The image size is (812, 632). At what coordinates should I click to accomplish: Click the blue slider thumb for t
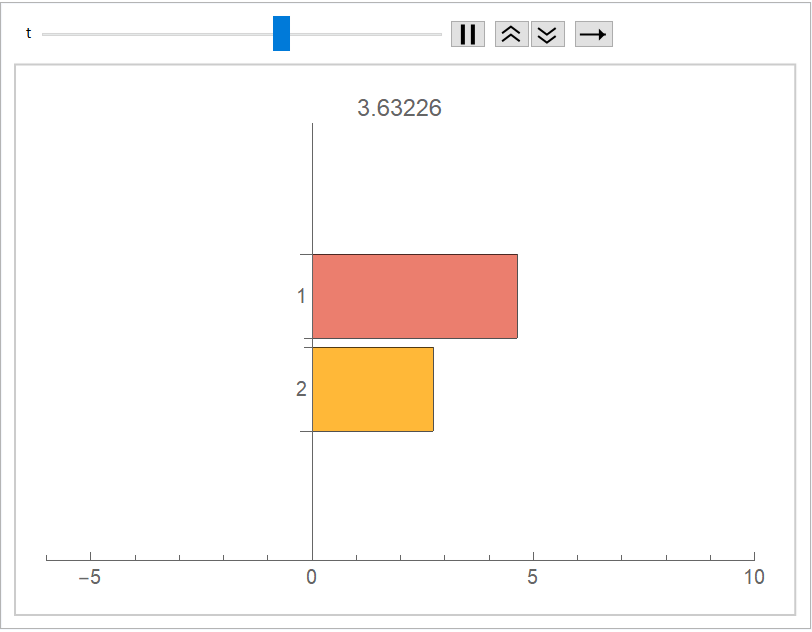click(281, 33)
